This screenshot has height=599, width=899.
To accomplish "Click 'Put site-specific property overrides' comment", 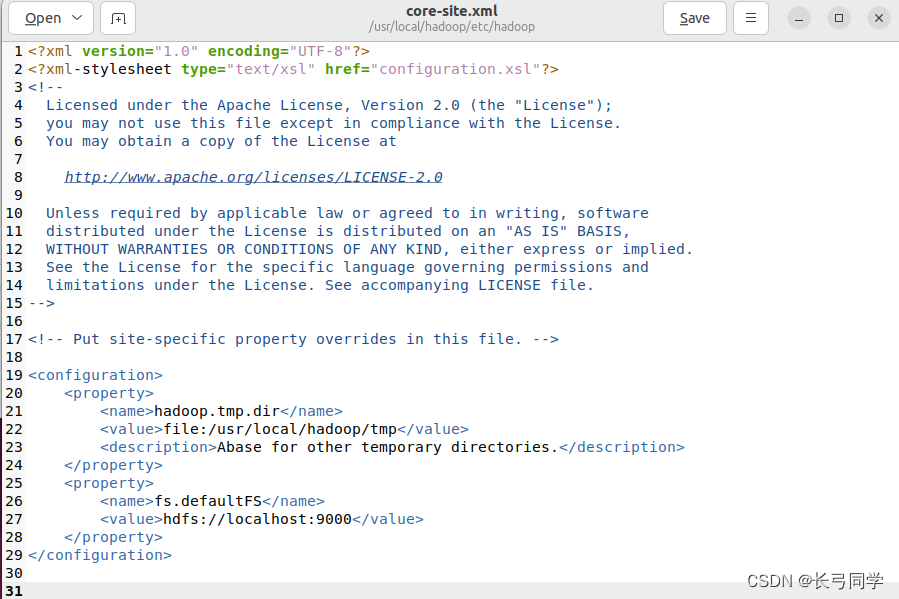I will pyautogui.click(x=294, y=339).
